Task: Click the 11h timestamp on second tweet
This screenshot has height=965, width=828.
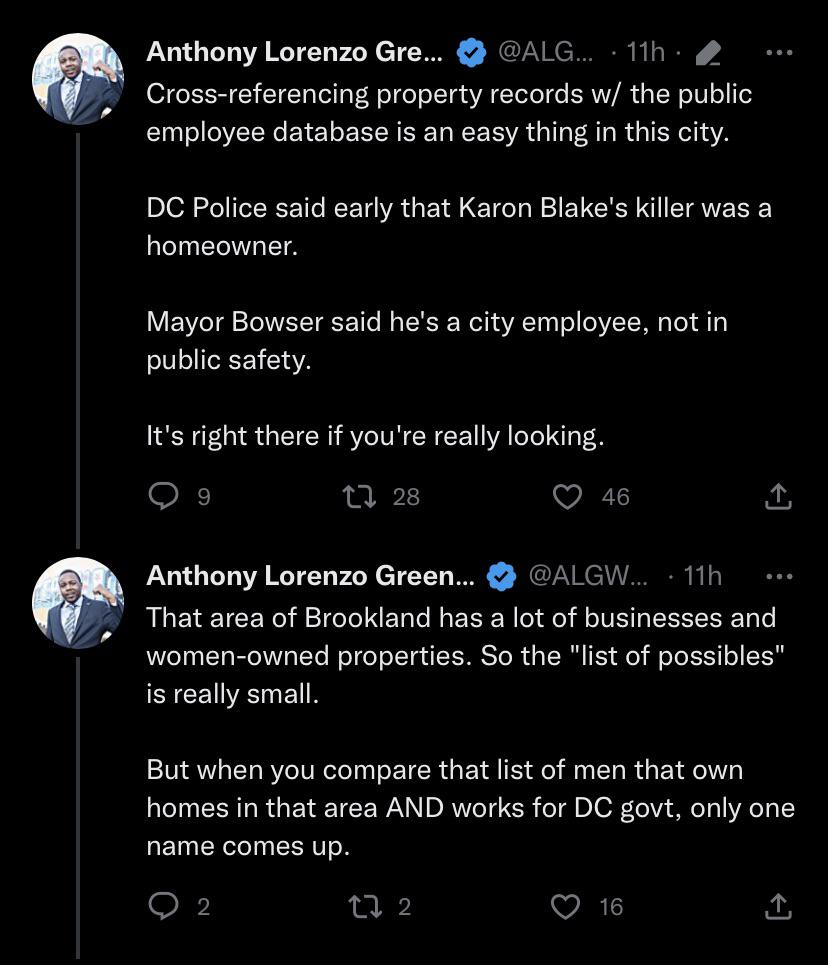Action: [x=701, y=576]
